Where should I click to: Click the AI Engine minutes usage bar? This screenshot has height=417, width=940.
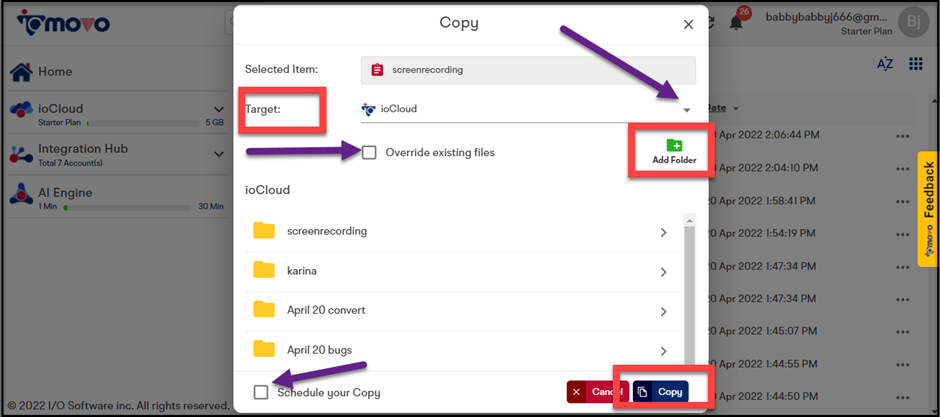click(128, 207)
